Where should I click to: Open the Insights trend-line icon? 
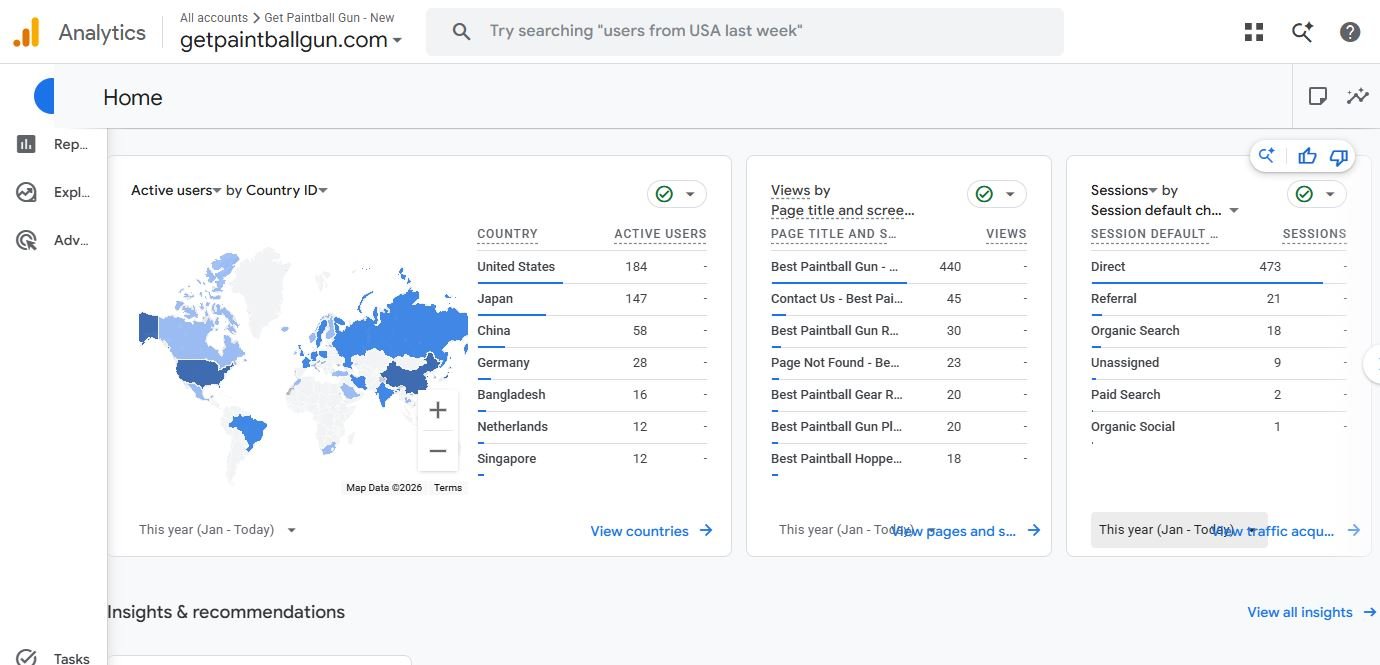pos(1357,96)
